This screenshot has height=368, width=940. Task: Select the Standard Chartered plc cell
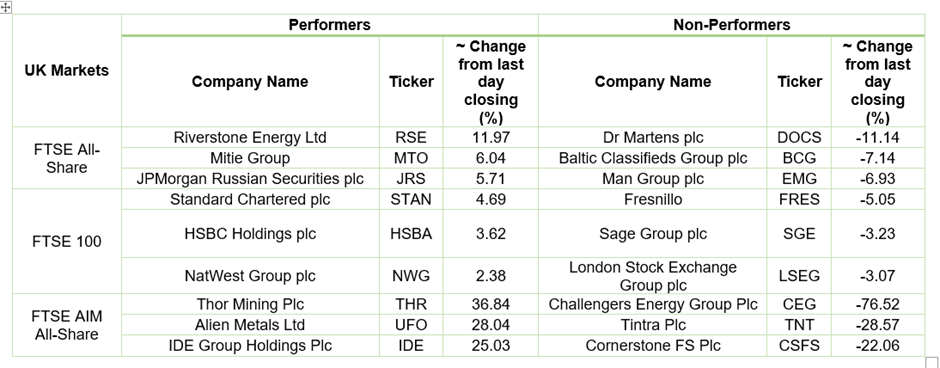pyautogui.click(x=250, y=199)
